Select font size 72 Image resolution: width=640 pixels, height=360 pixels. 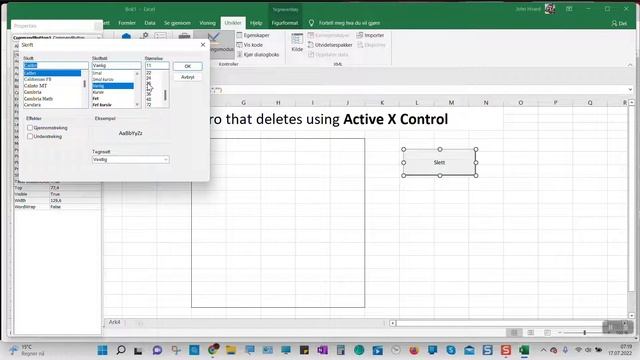tap(149, 105)
